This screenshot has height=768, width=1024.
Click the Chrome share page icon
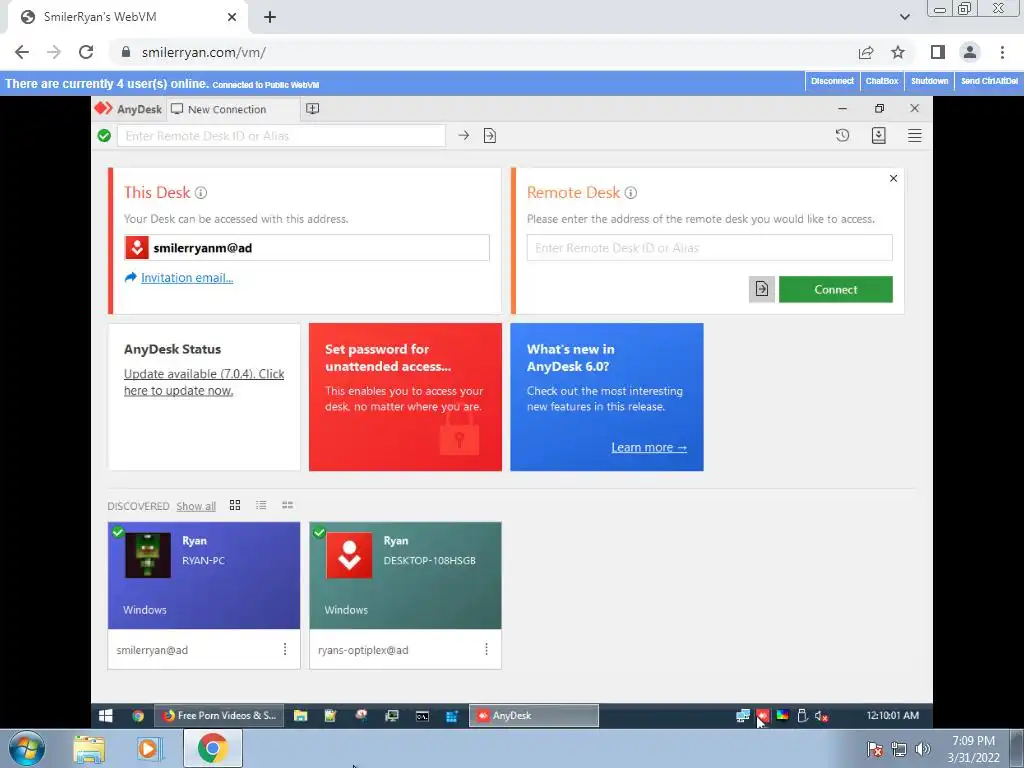pyautogui.click(x=866, y=52)
